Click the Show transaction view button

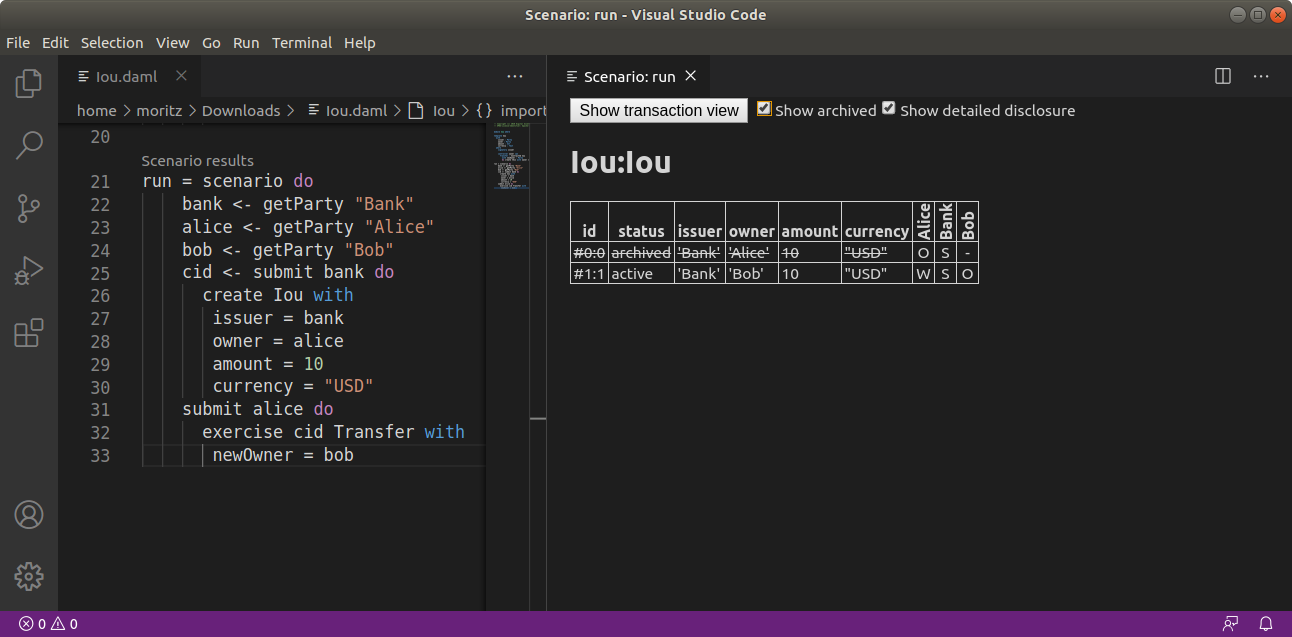(x=658, y=111)
